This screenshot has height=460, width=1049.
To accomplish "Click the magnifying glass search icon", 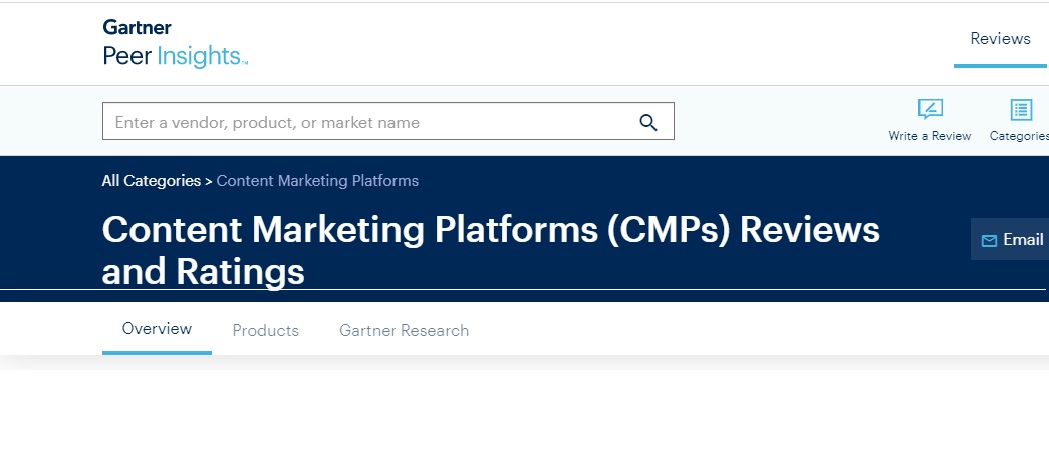I will 648,122.
